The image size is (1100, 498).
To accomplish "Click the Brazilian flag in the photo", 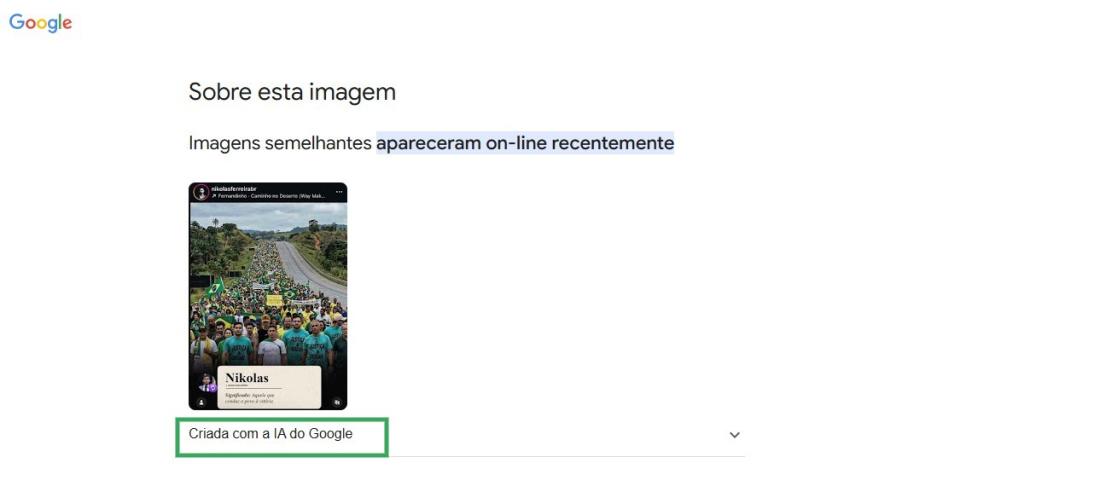I will (x=215, y=287).
